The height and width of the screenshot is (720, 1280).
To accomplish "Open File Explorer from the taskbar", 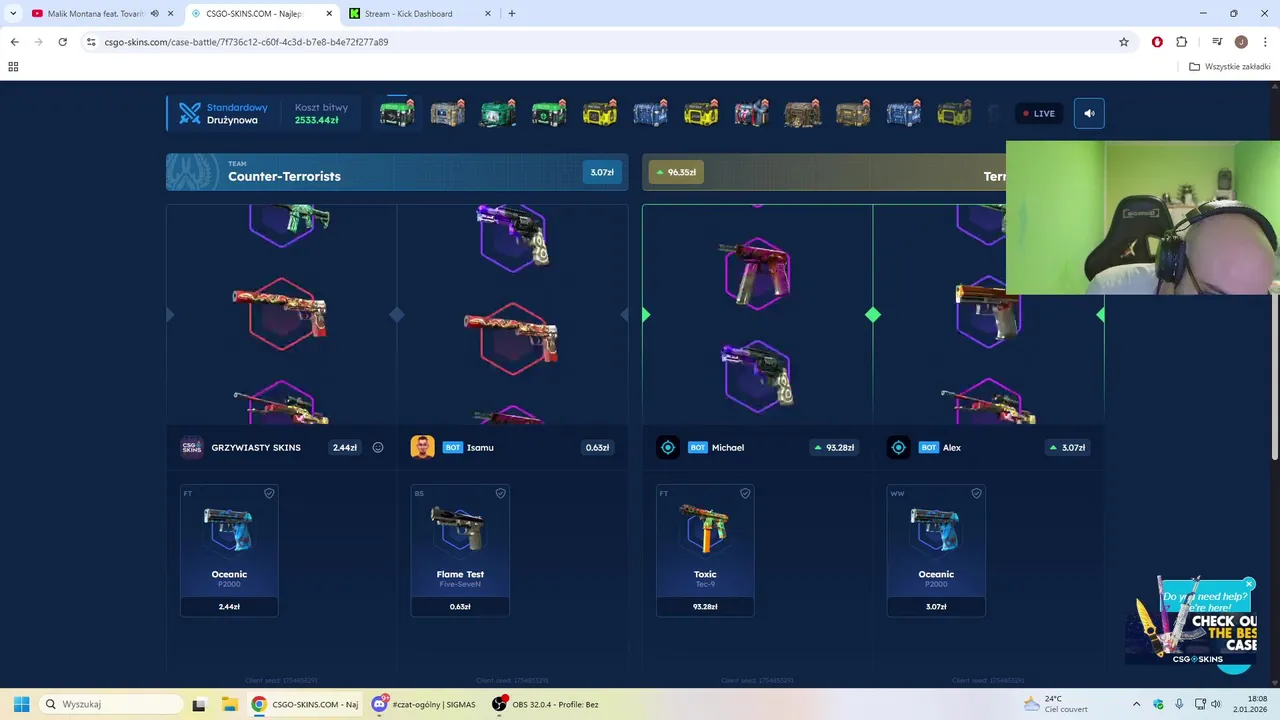I will [x=228, y=704].
